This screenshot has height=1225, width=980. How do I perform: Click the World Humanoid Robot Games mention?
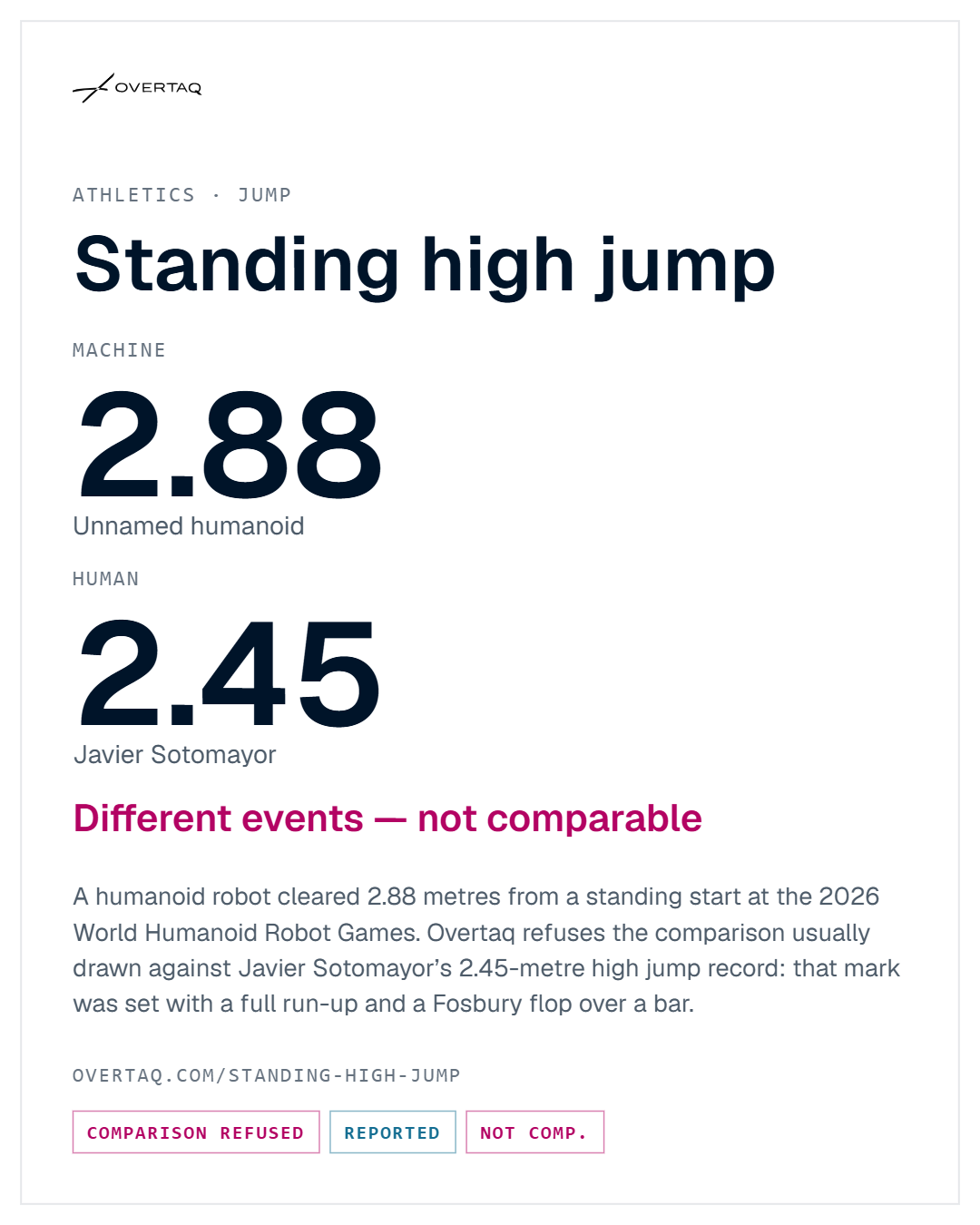(x=247, y=933)
